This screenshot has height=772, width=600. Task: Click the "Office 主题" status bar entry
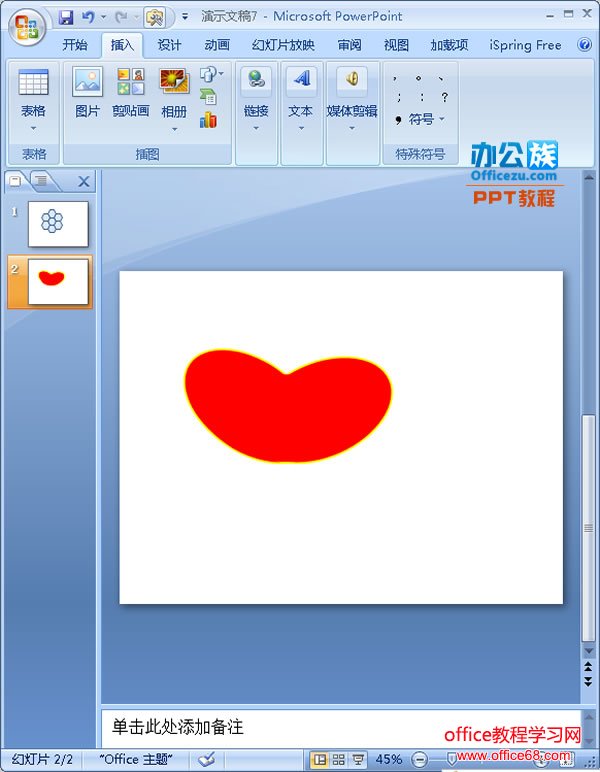(136, 759)
